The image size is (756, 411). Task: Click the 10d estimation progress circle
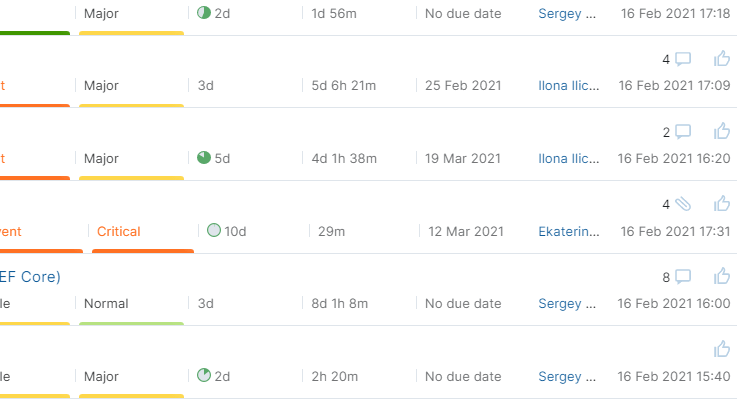point(214,231)
